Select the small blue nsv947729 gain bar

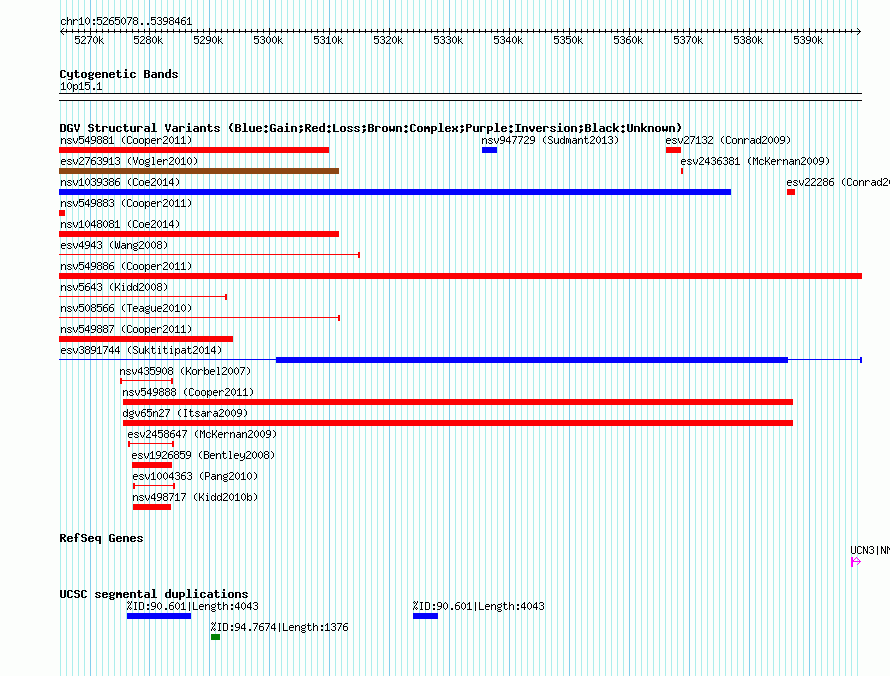[x=489, y=150]
